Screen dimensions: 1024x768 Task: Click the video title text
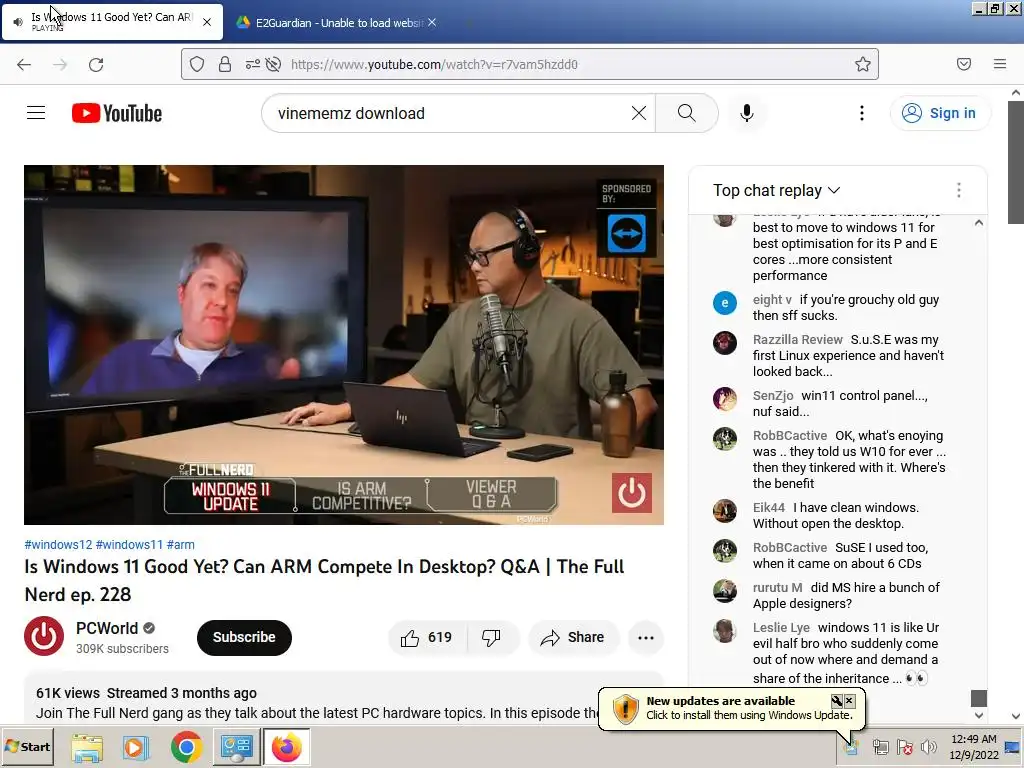point(325,580)
